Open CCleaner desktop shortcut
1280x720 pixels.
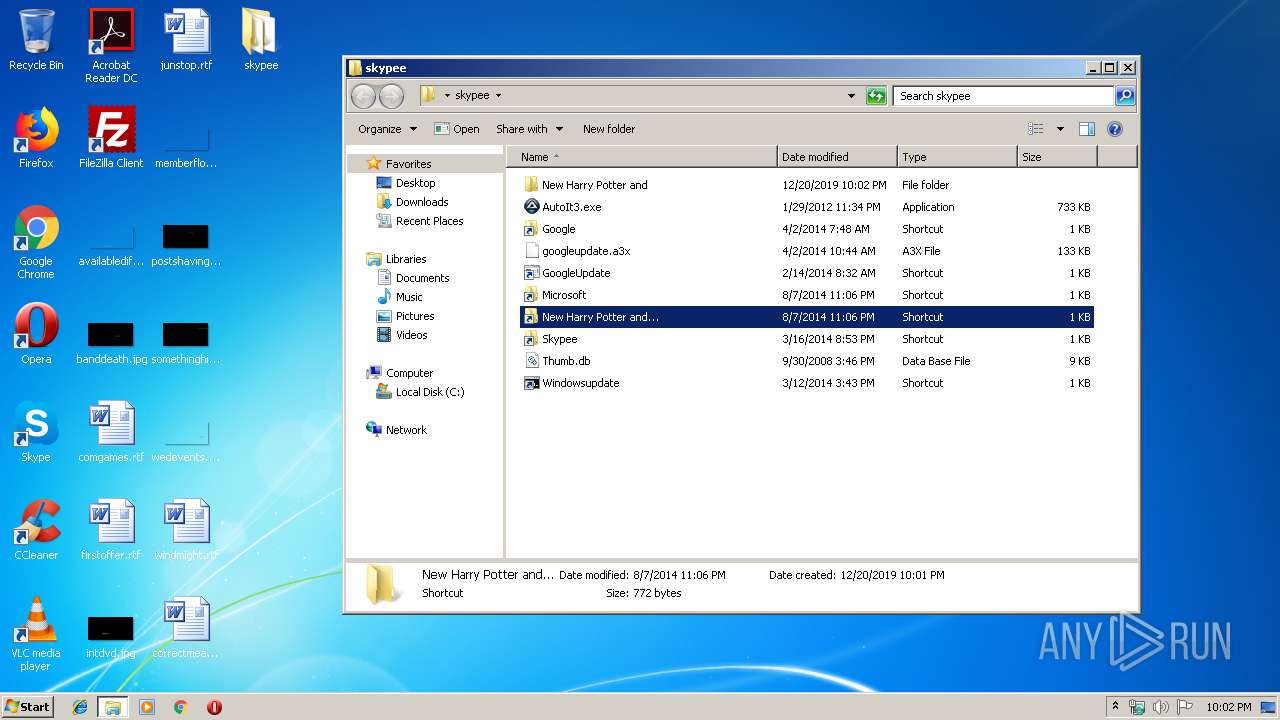(36, 530)
